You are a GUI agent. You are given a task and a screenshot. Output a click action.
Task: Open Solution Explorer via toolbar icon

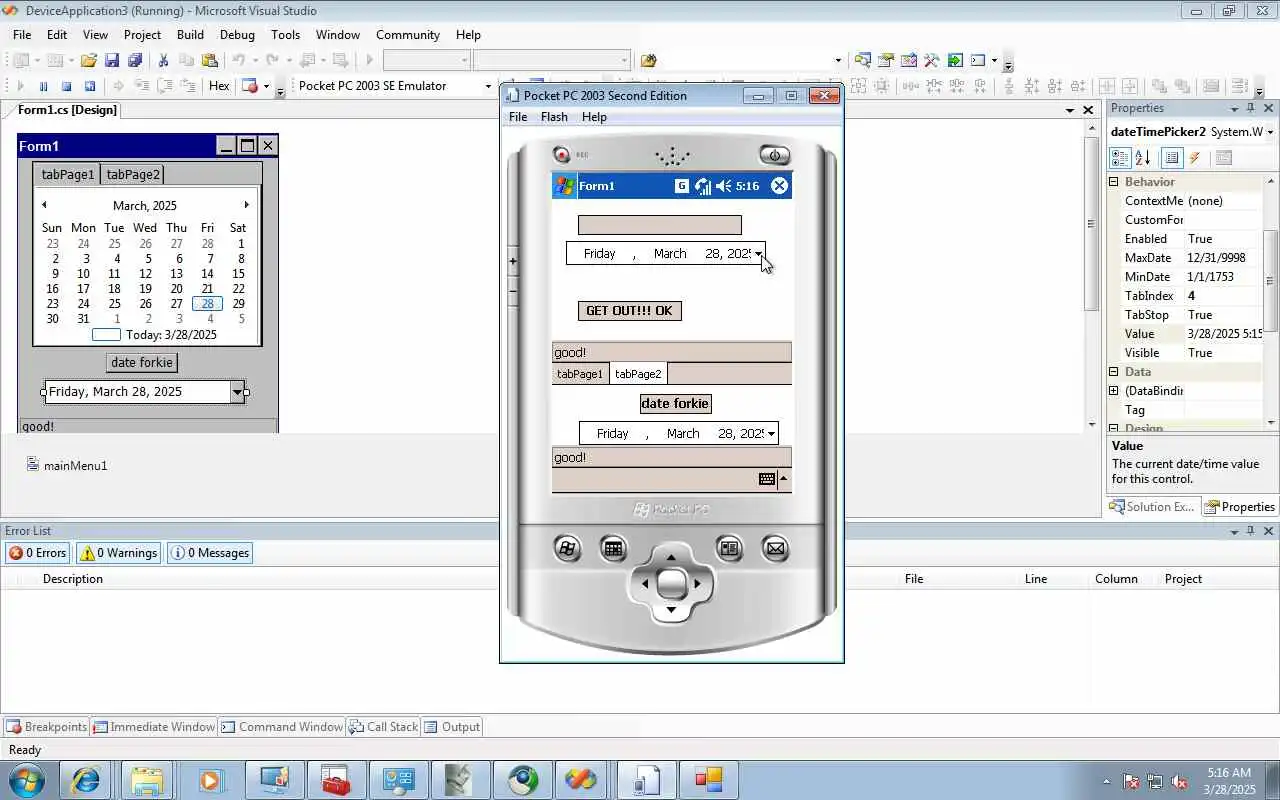click(x=863, y=61)
